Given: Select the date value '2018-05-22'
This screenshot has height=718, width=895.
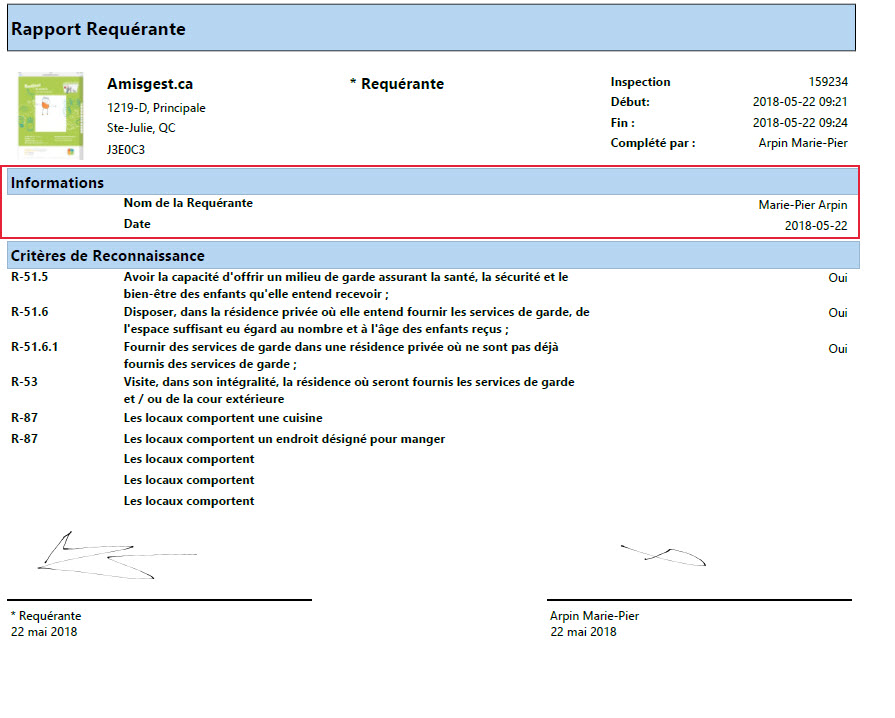Looking at the screenshot, I should click(x=816, y=226).
